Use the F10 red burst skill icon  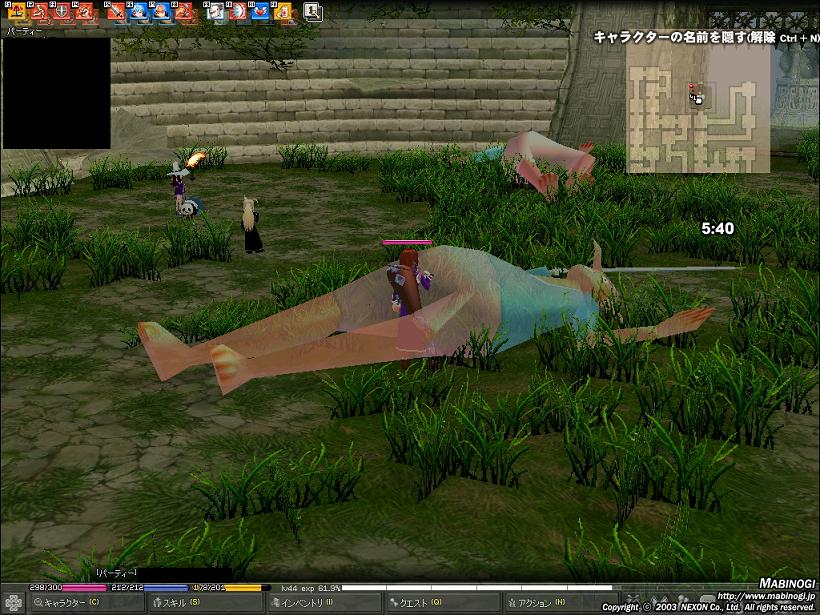pyautogui.click(x=237, y=11)
